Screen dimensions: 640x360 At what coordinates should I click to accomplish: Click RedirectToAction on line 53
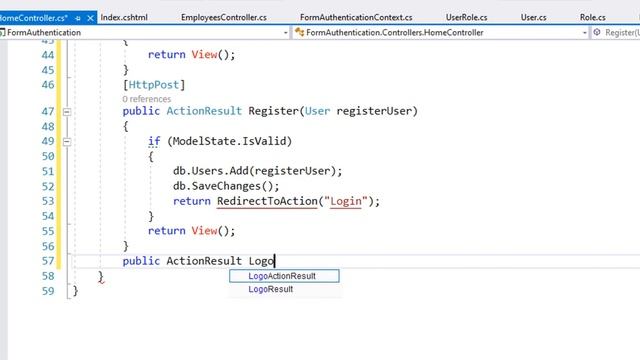click(267, 201)
